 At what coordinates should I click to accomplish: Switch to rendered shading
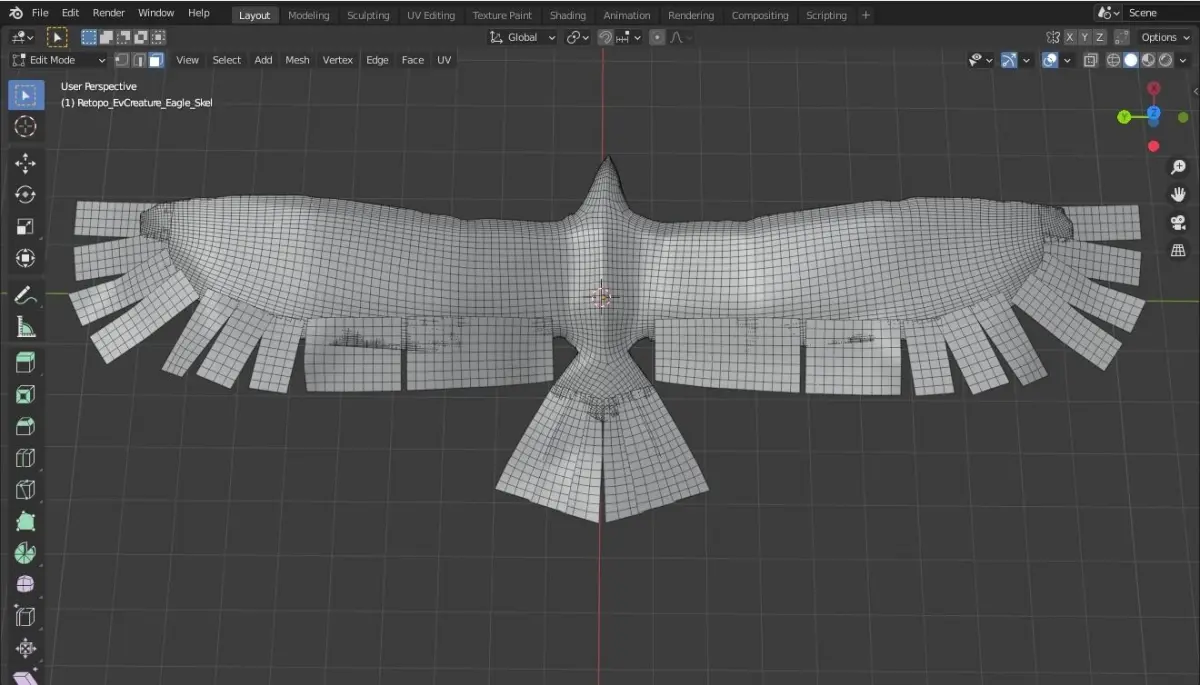click(x=1165, y=60)
